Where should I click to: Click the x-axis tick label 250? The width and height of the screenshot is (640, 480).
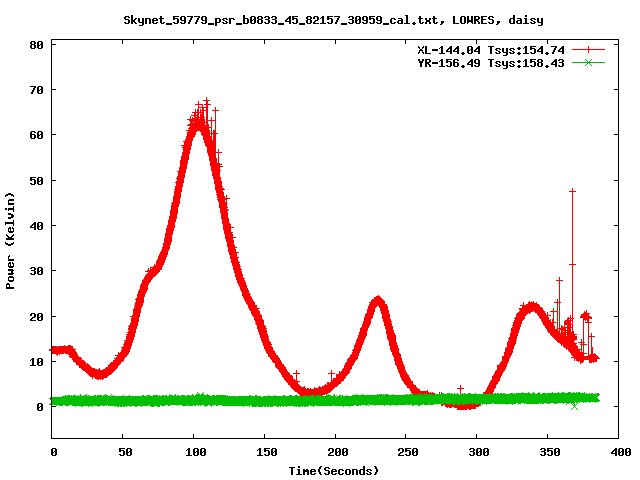(x=408, y=452)
